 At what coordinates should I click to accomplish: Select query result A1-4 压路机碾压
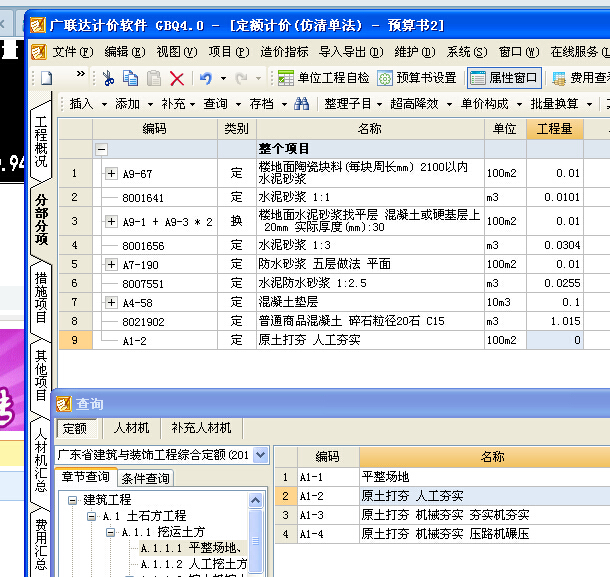click(x=442, y=534)
